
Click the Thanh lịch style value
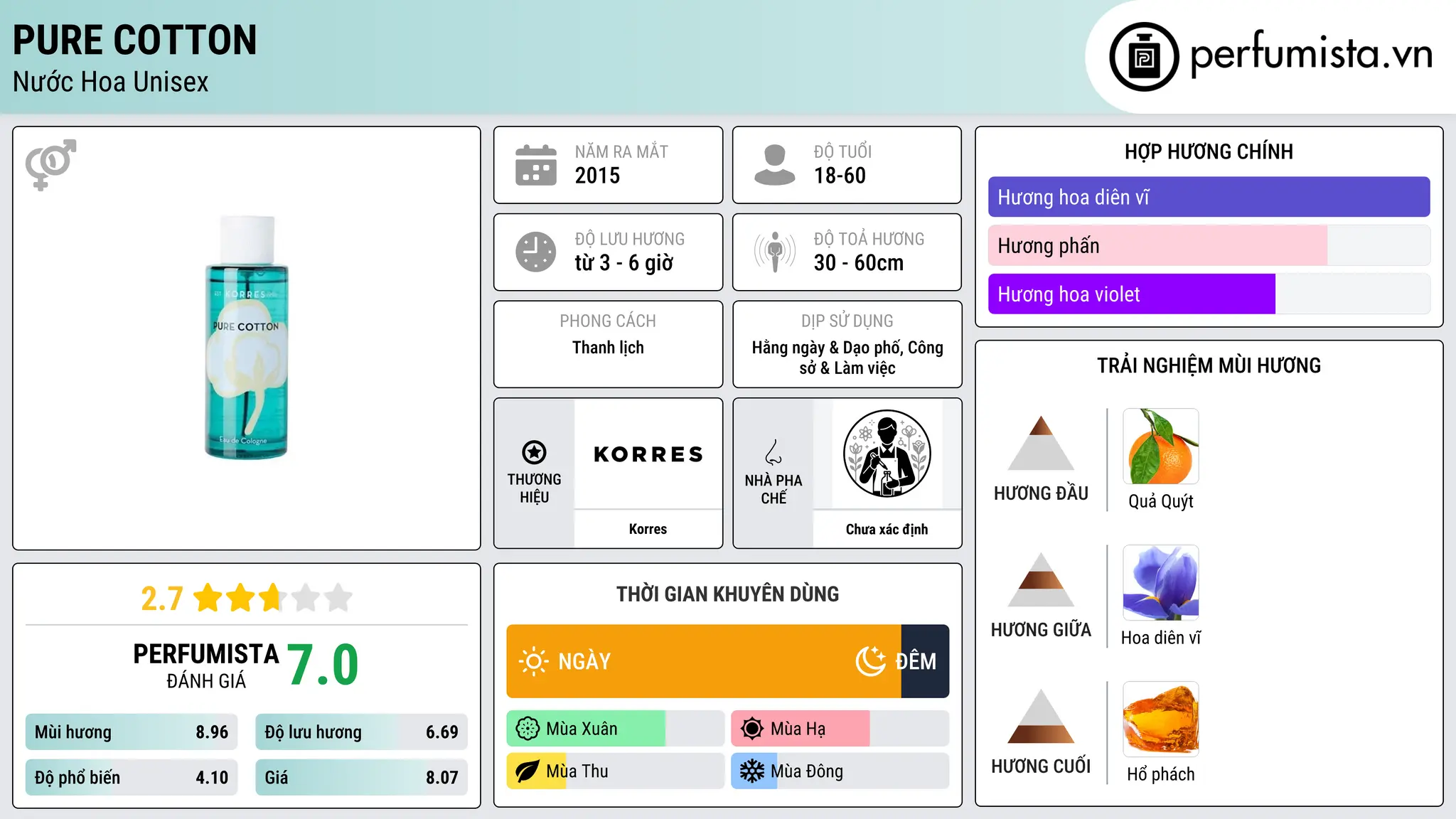[608, 348]
